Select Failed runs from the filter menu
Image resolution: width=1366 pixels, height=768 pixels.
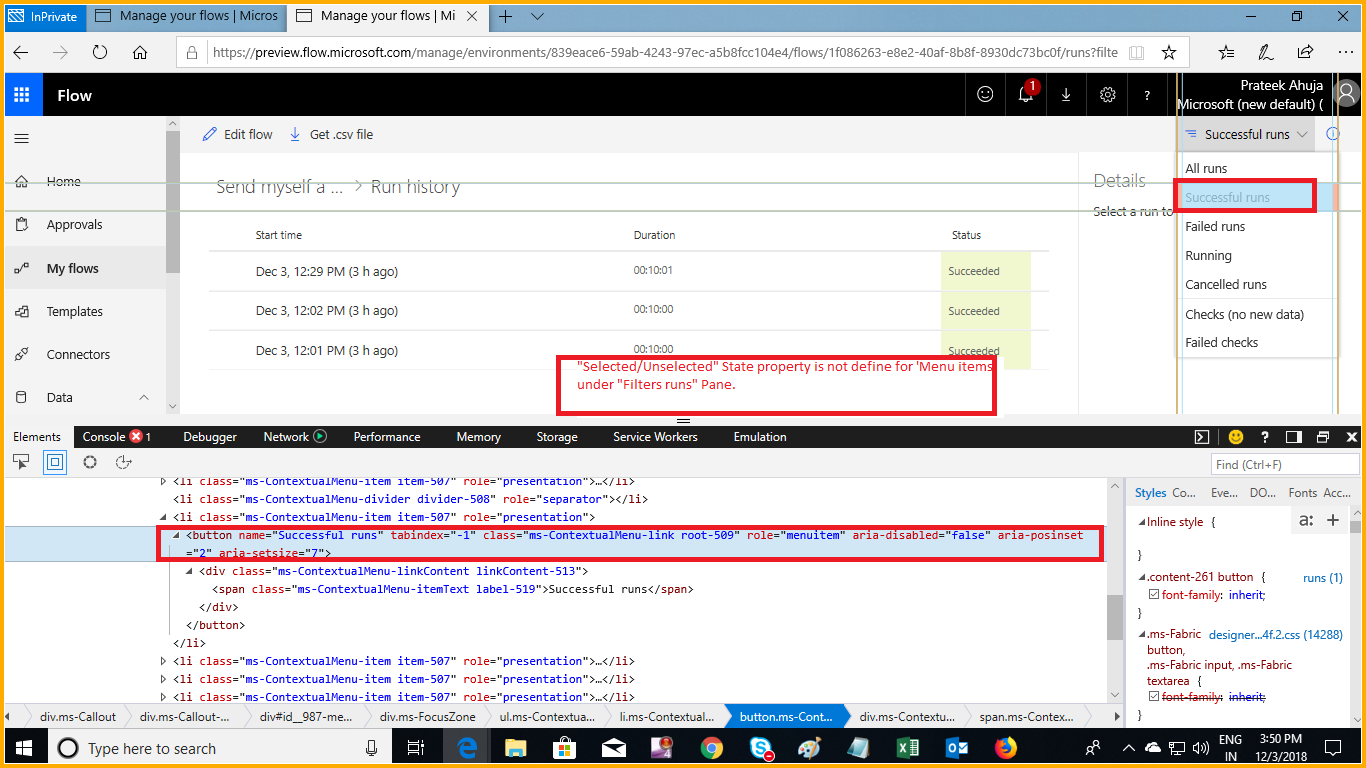1214,226
